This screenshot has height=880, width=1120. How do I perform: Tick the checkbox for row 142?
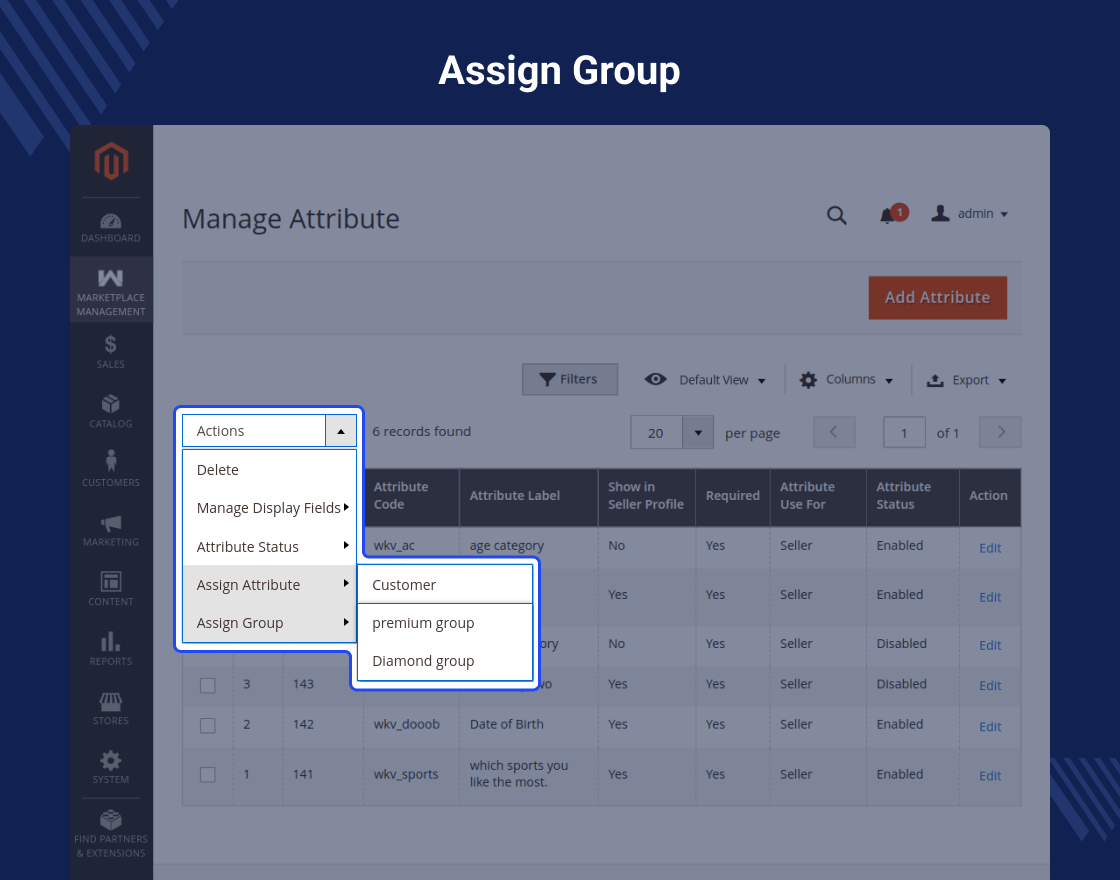point(208,726)
